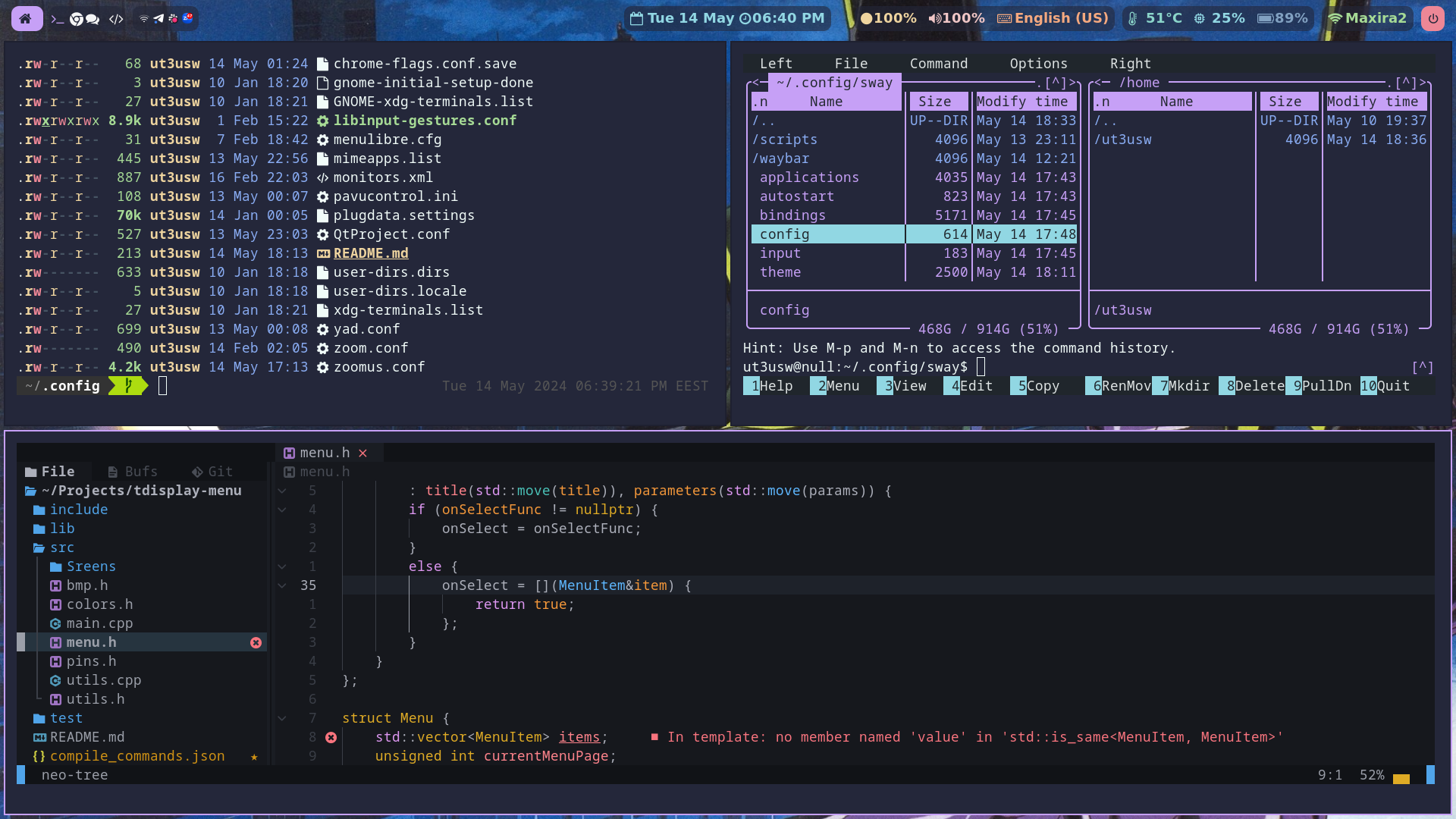Click the terminal command input field

click(x=984, y=367)
